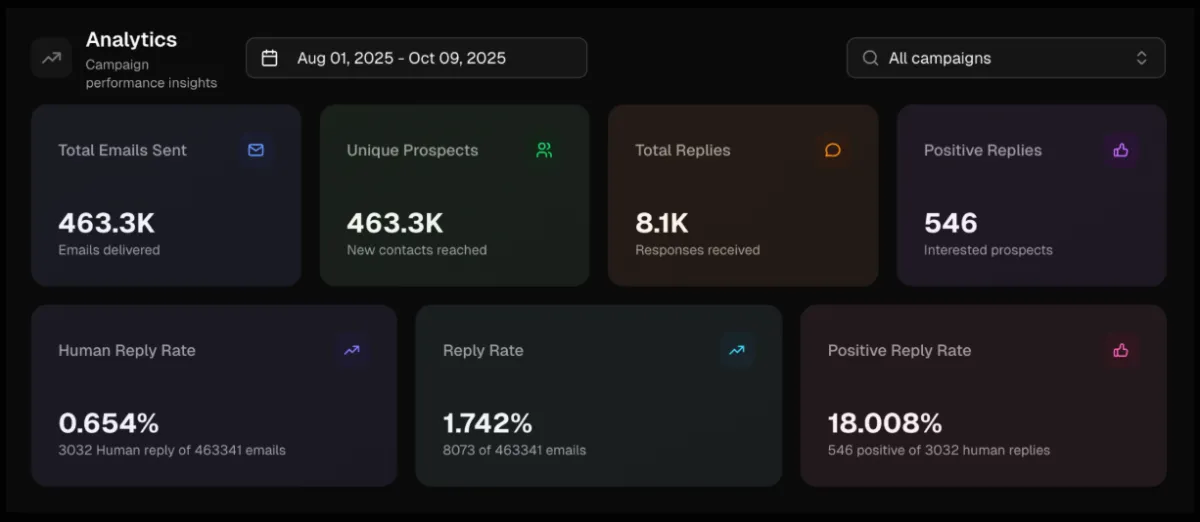The height and width of the screenshot is (522, 1200).
Task: Expand campaigns list using the chevron arrows
Action: pyautogui.click(x=1141, y=58)
